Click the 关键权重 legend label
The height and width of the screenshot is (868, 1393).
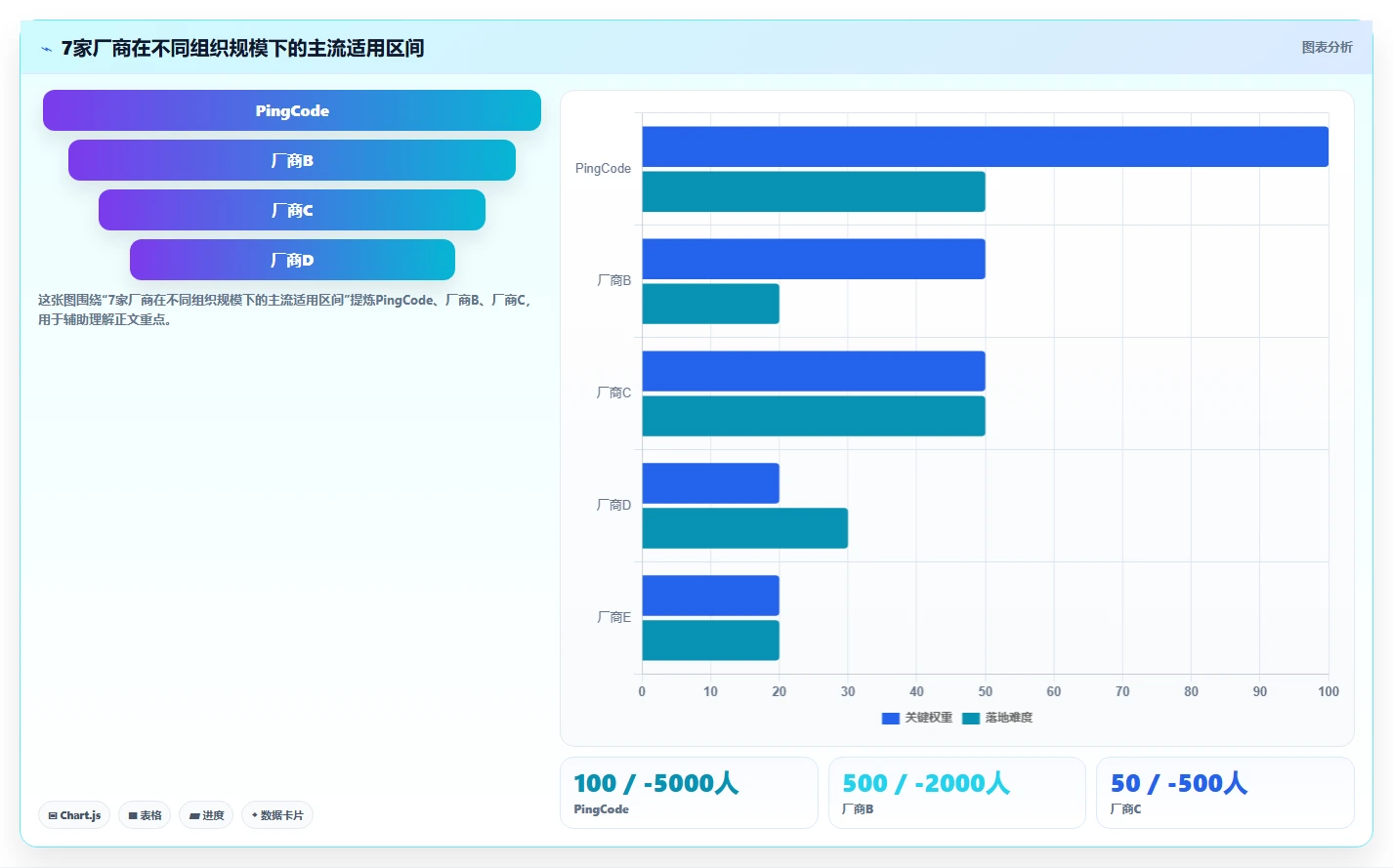(x=928, y=718)
